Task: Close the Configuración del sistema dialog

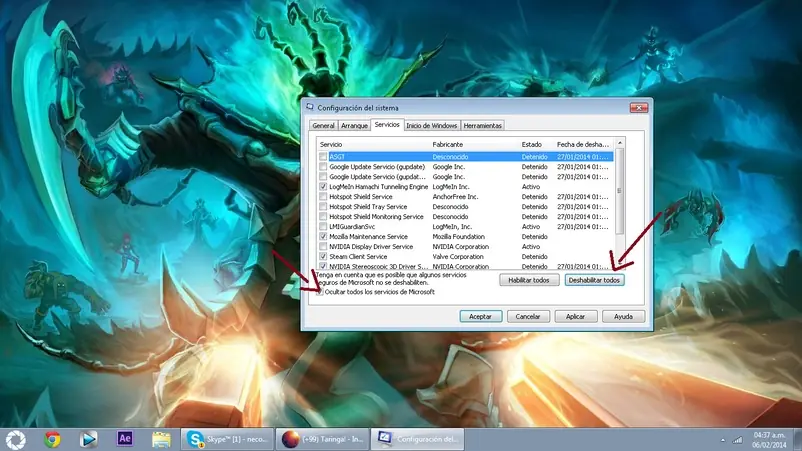Action: click(639, 107)
